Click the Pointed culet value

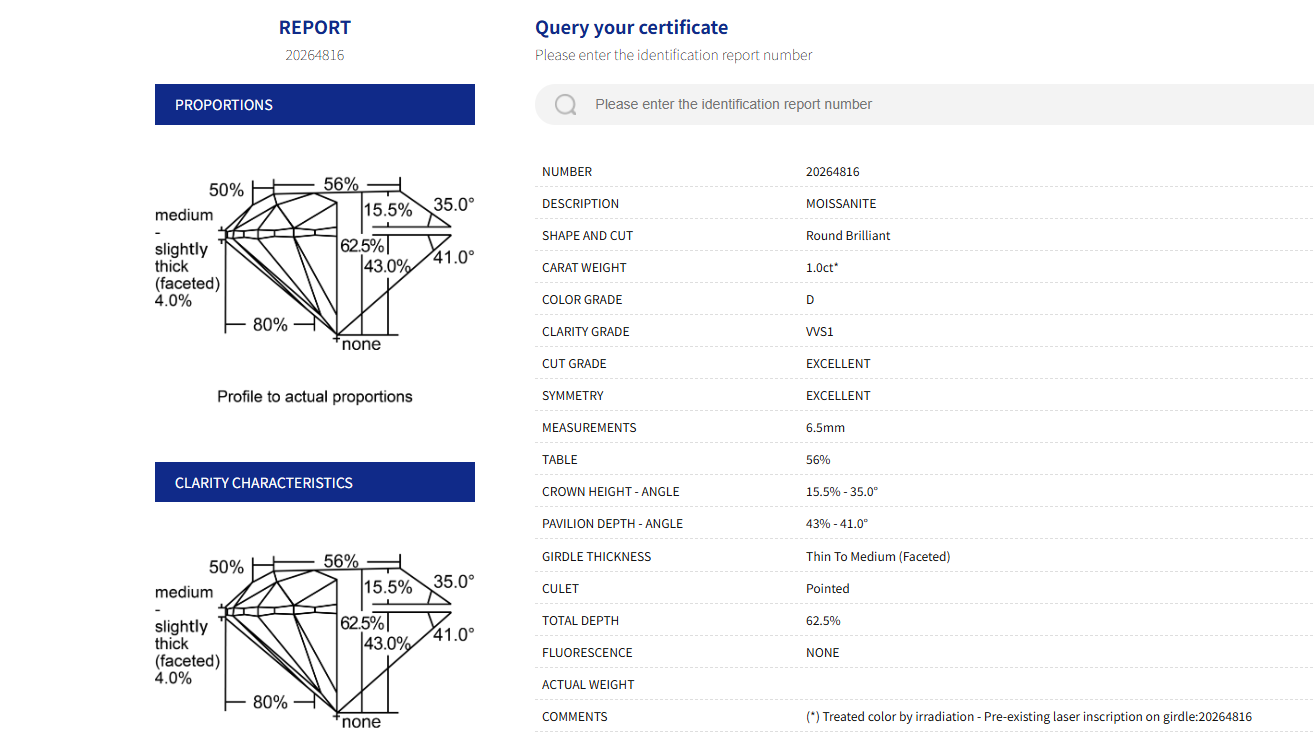click(827, 589)
